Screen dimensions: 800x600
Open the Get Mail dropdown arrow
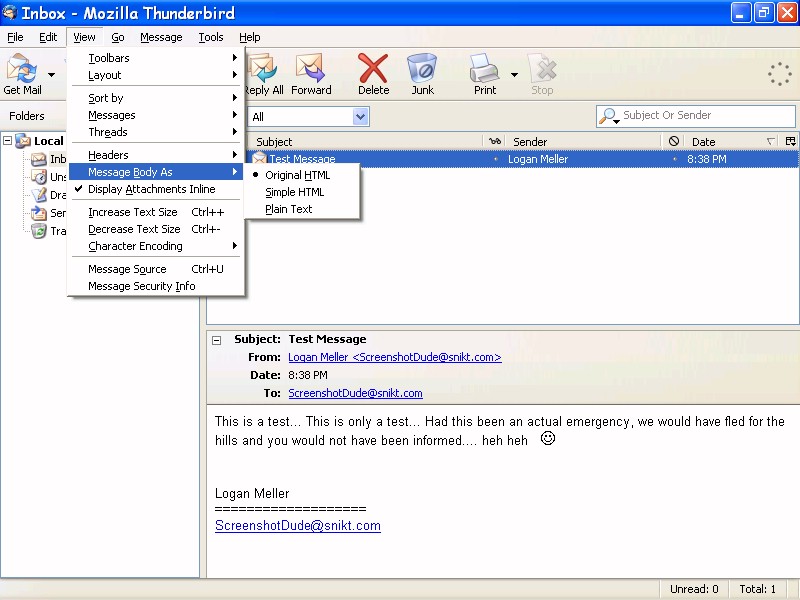pos(52,74)
